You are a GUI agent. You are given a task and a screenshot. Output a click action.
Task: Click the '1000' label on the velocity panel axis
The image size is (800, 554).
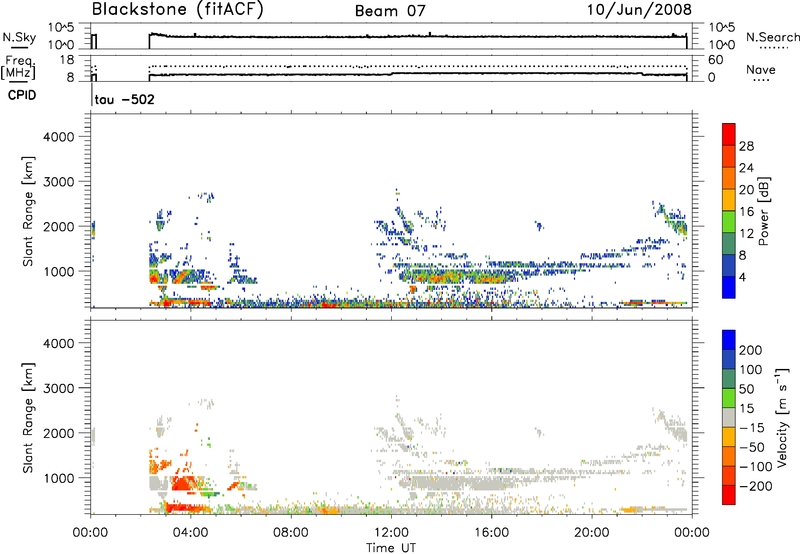click(x=58, y=478)
